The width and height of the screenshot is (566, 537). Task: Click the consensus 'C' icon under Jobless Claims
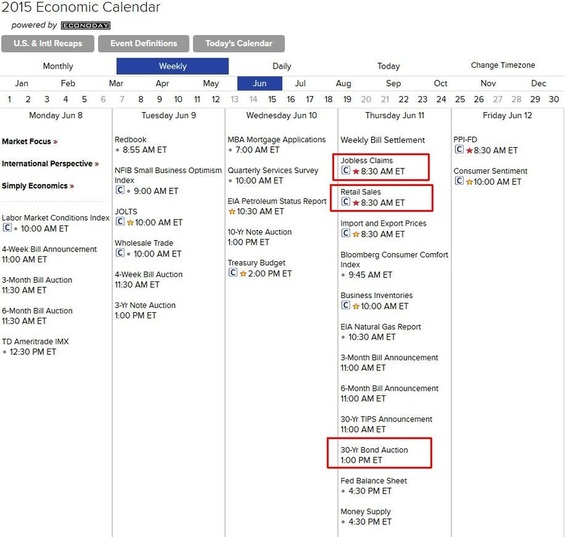coord(345,170)
